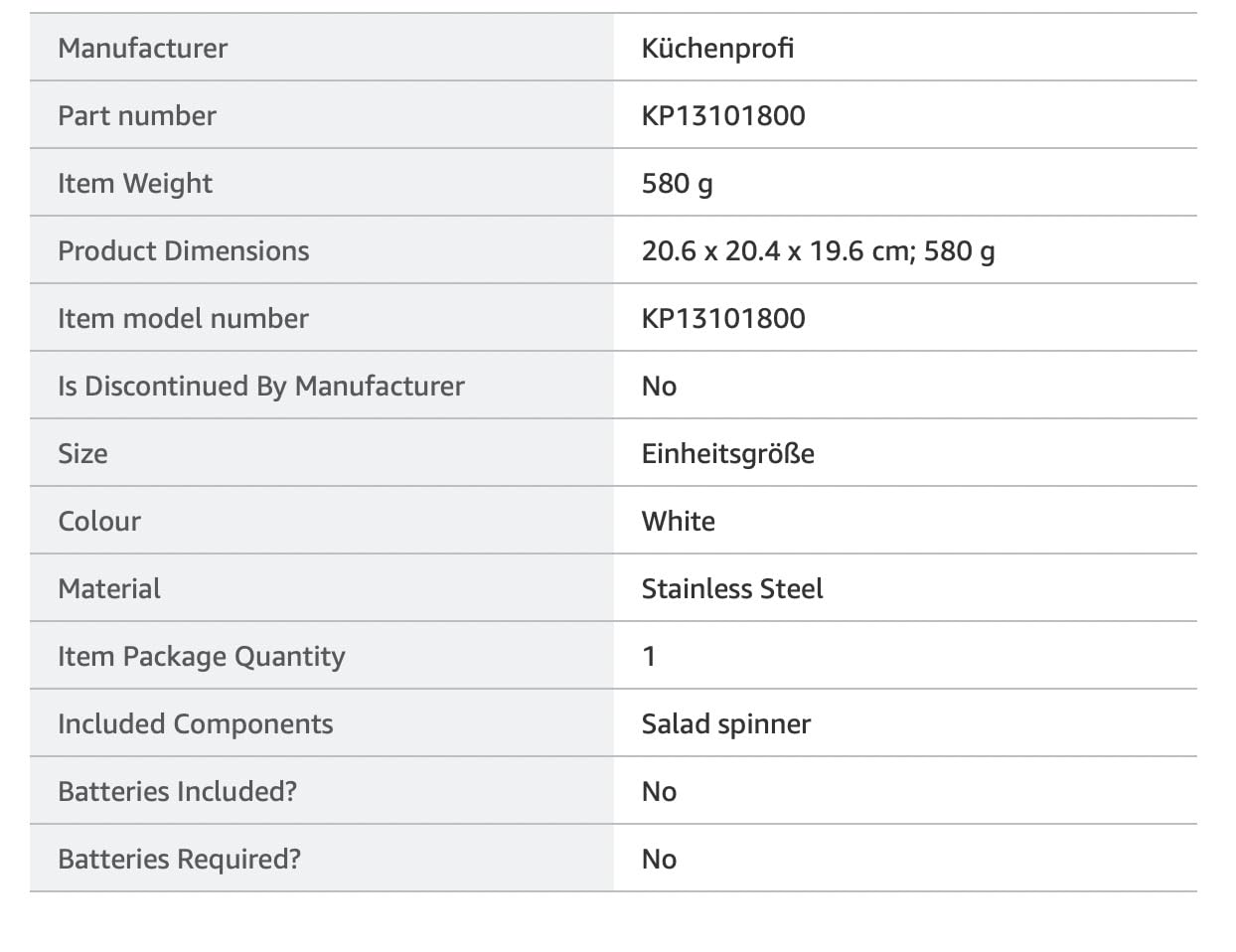
Task: Select the White colour value
Action: pyautogui.click(x=679, y=521)
